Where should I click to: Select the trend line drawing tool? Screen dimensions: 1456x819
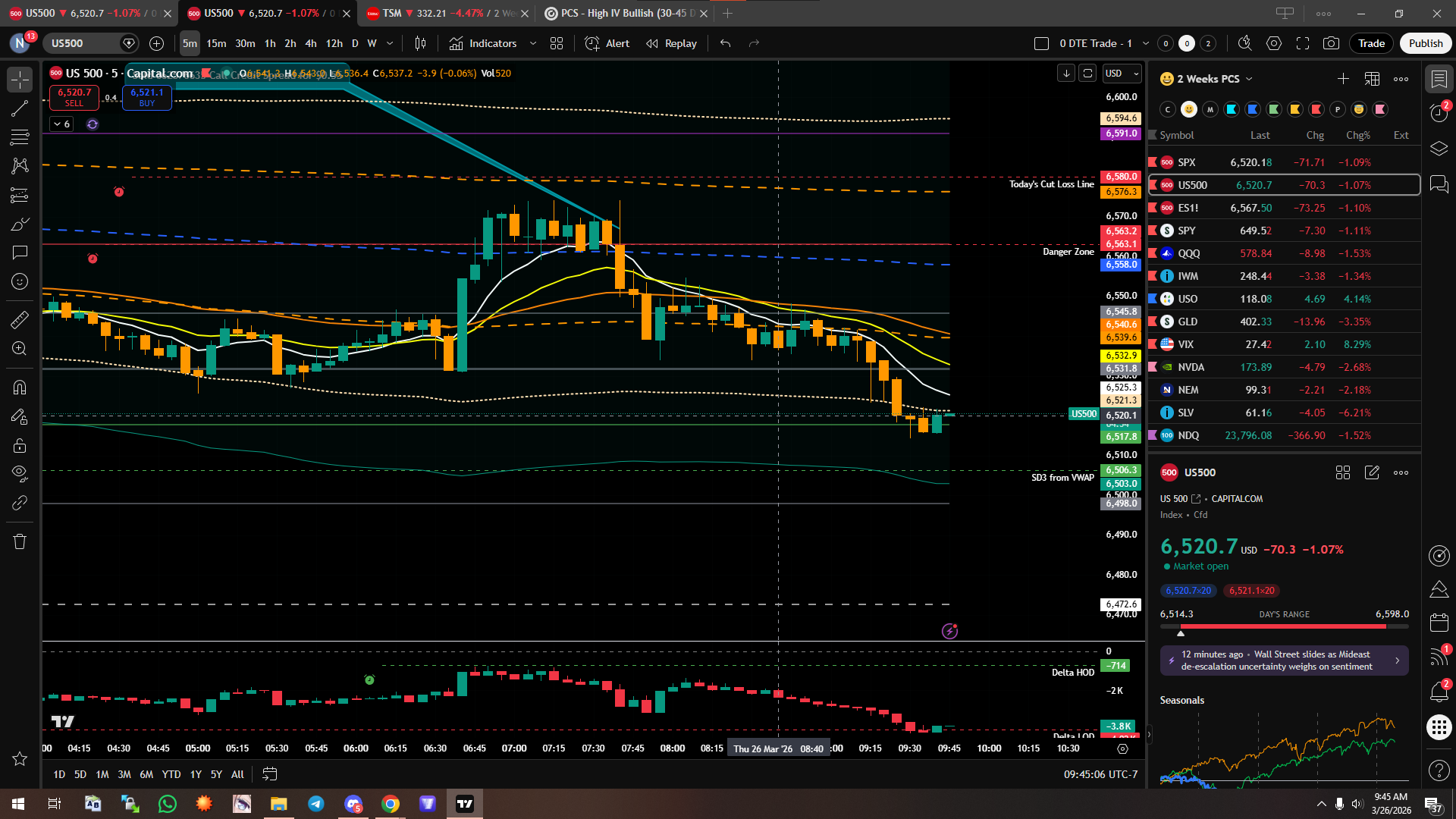20,109
